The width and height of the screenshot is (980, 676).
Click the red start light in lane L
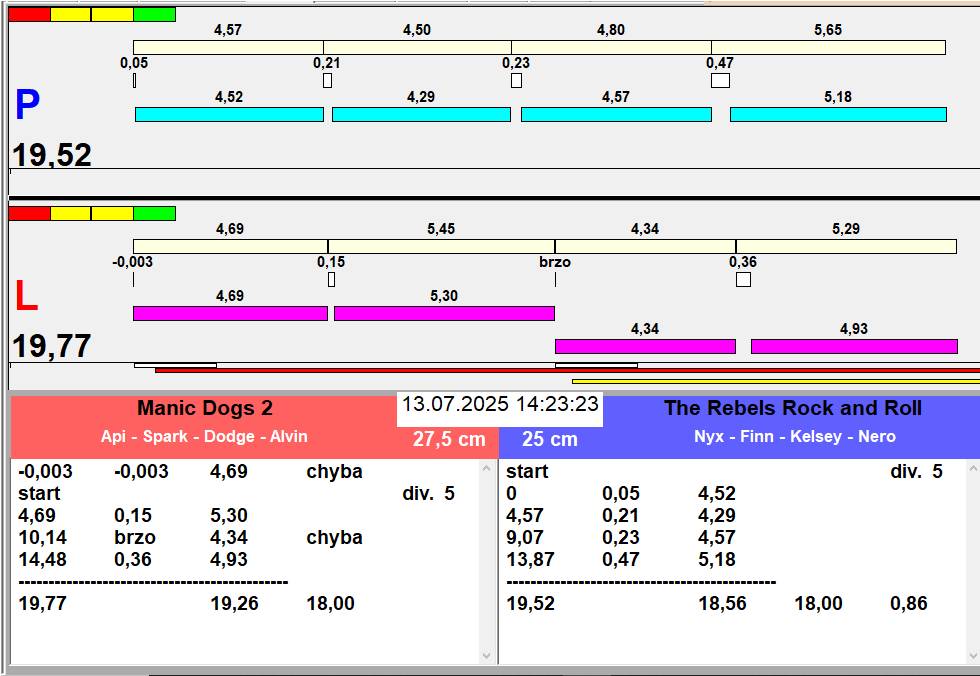pos(29,213)
